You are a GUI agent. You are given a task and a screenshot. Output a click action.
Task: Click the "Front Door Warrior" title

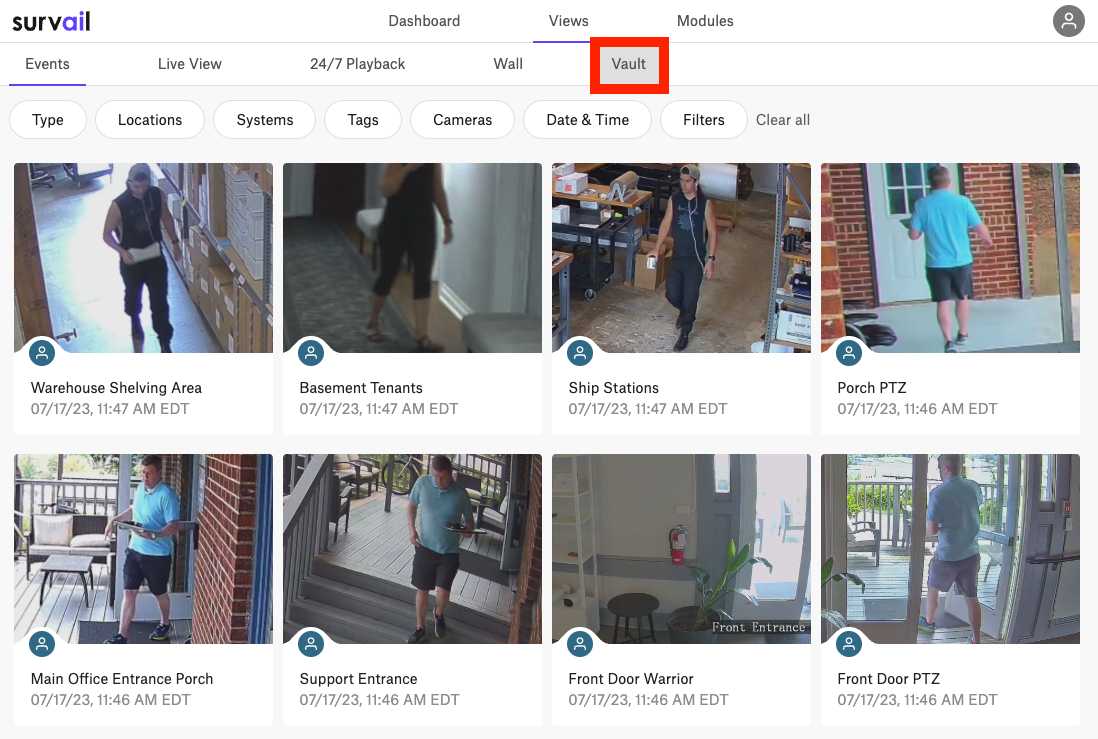click(x=631, y=679)
